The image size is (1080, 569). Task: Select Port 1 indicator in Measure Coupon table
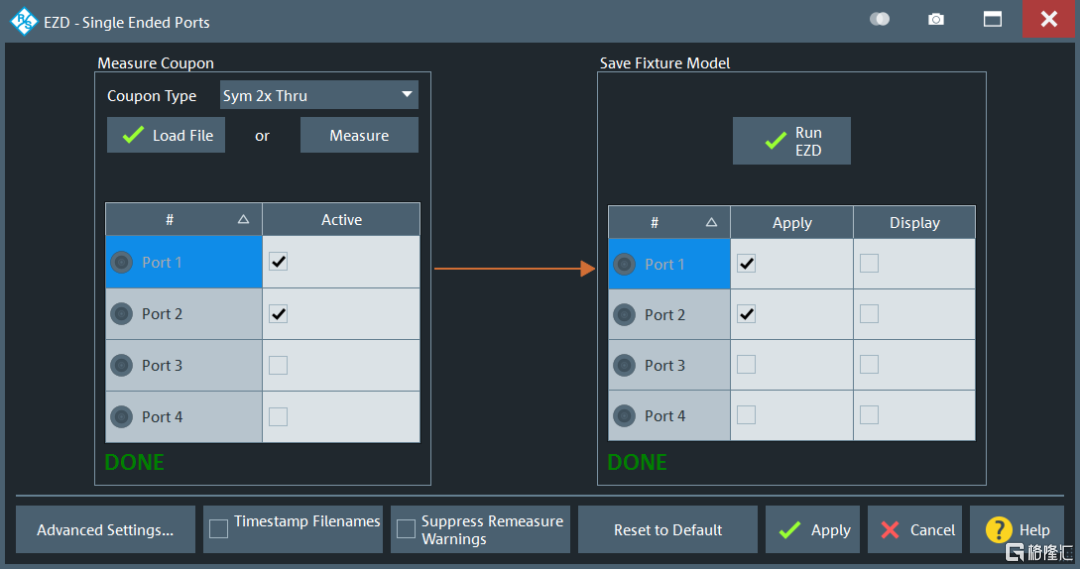pos(122,262)
